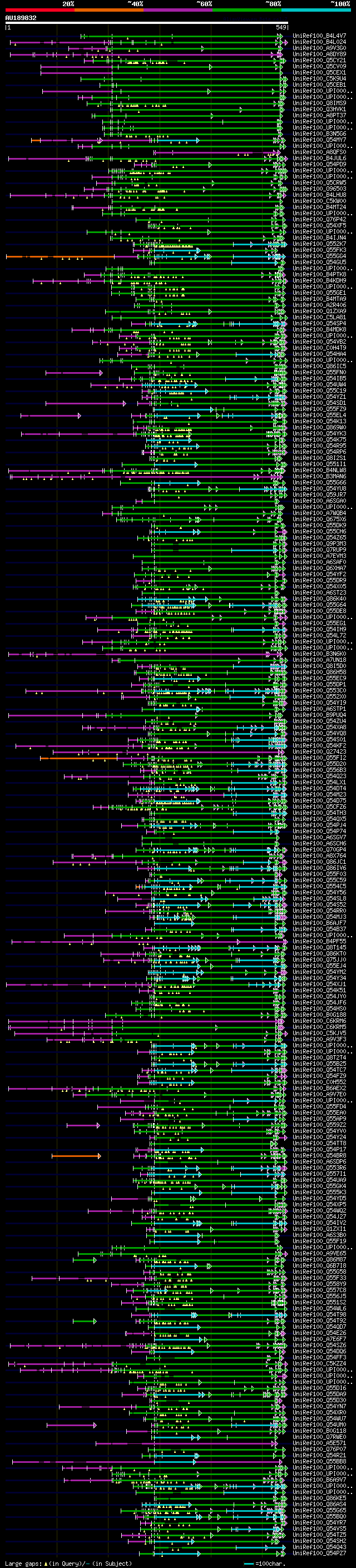This screenshot has width=356, height=1568.
Task: Select label UniRef100_O96503
Action: (x=319, y=189)
